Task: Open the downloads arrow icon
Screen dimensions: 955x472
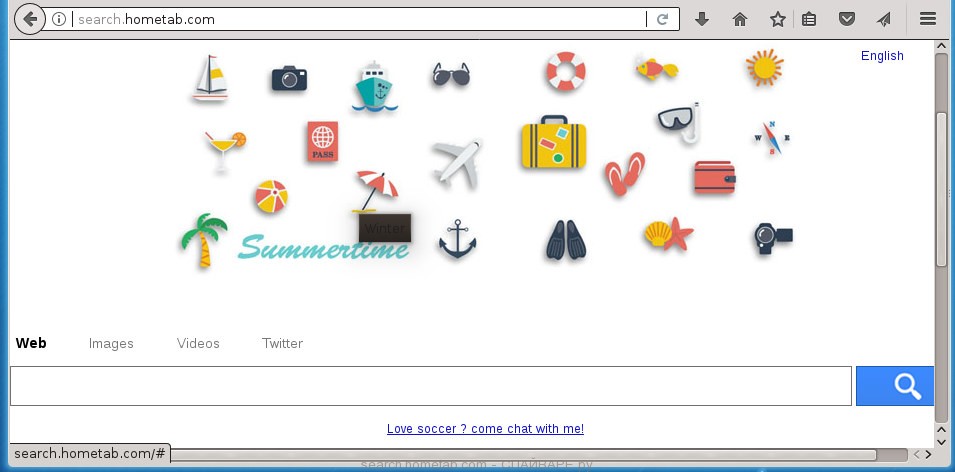Action: click(x=702, y=19)
